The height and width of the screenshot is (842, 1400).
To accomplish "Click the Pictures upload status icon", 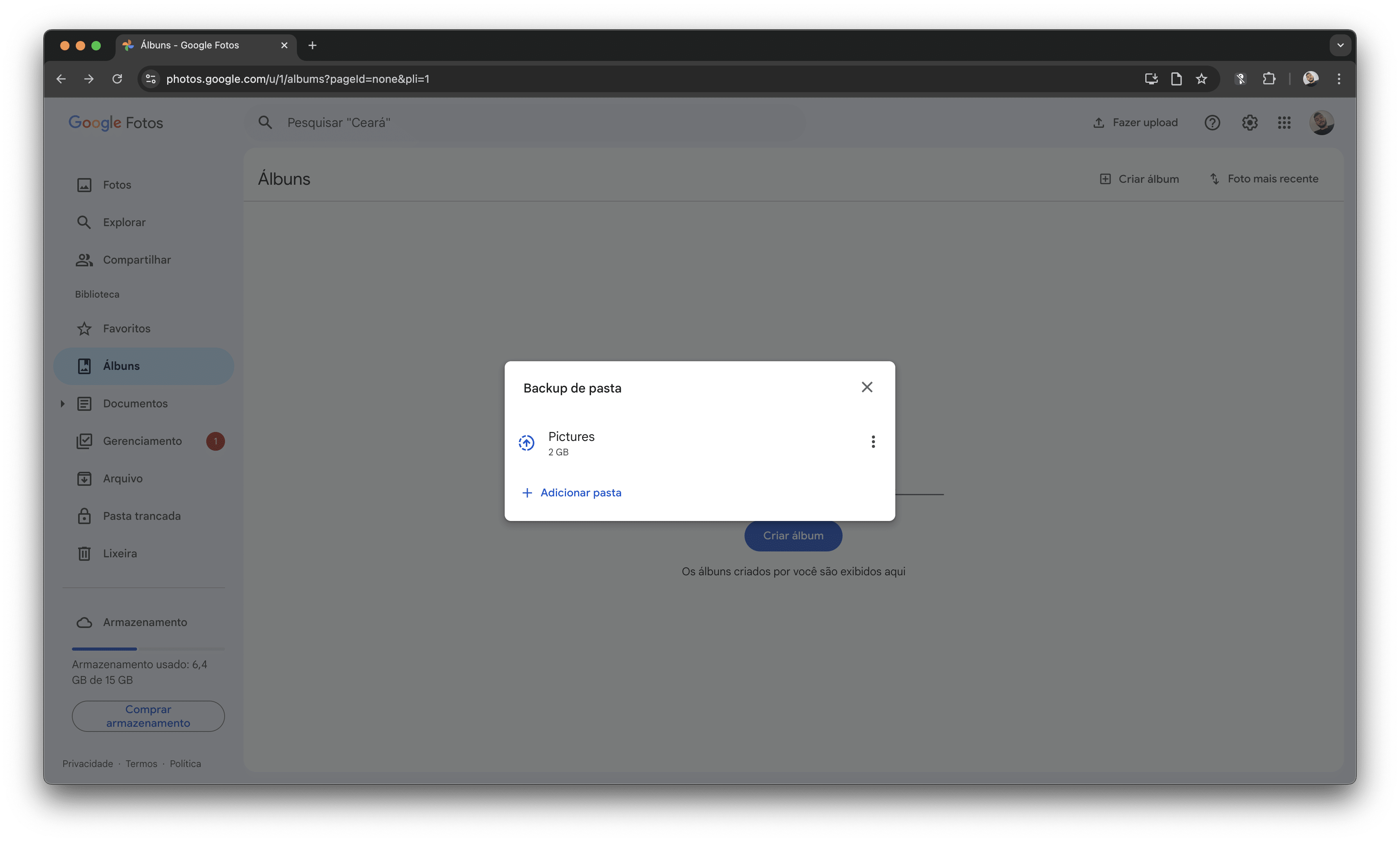I will [x=527, y=442].
